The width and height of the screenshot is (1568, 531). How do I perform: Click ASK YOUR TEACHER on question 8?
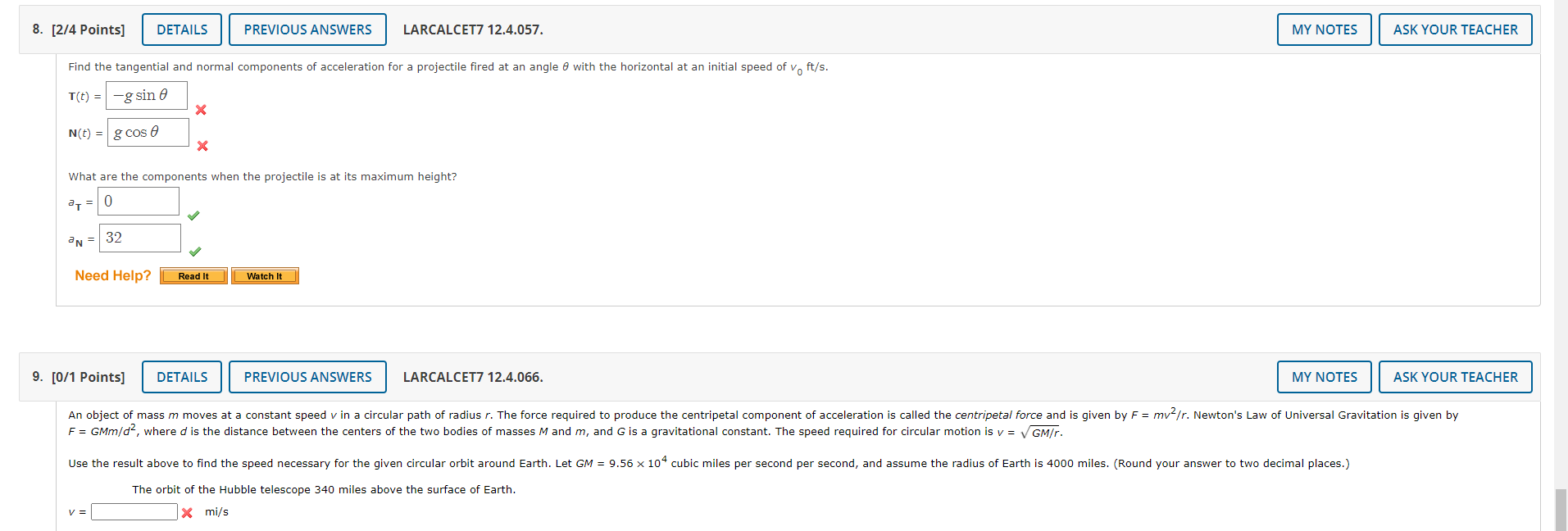(x=1454, y=29)
